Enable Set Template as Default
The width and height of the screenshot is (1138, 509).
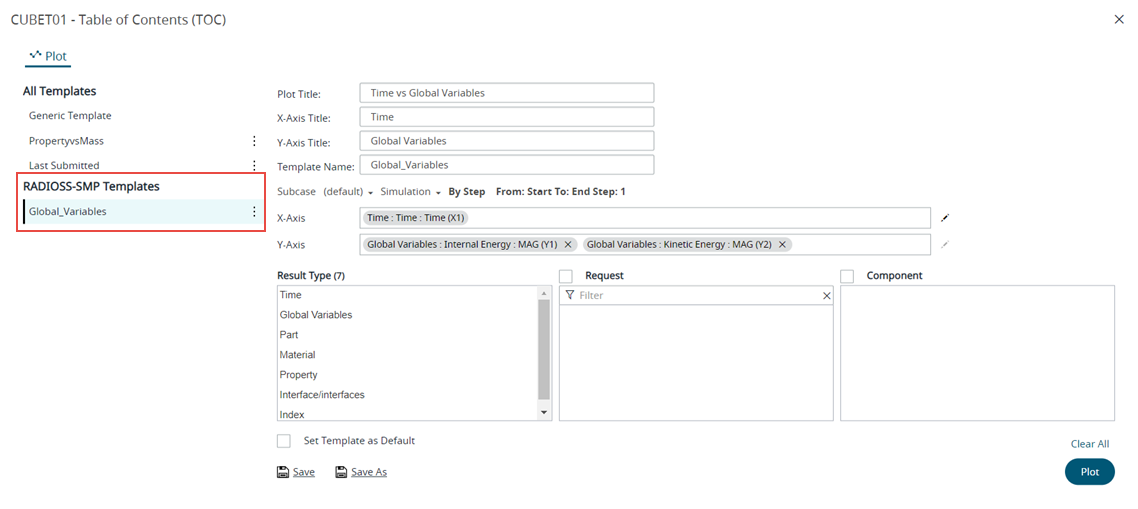(x=284, y=441)
